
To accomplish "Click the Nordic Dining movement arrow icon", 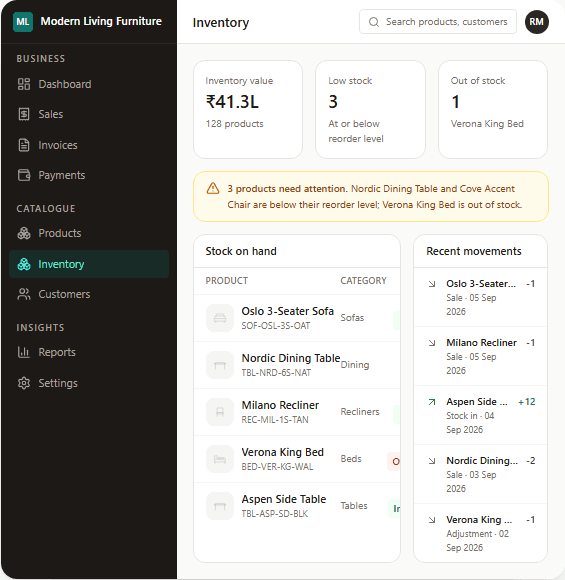I will [x=432, y=461].
